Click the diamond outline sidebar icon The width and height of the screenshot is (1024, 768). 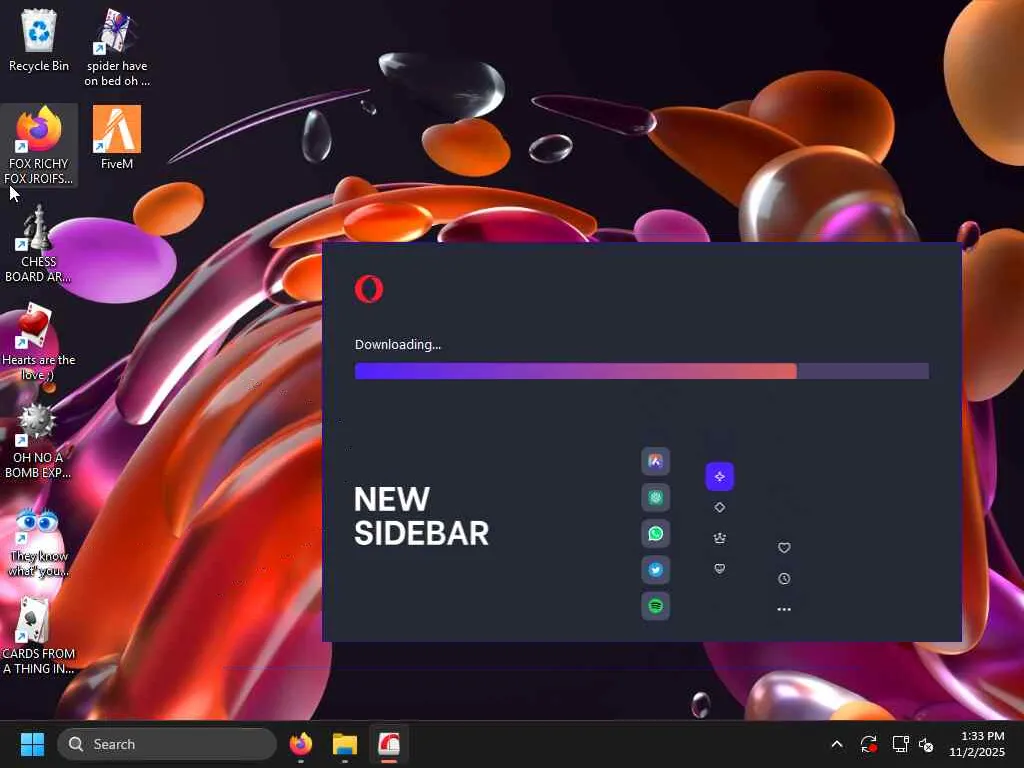[x=720, y=507]
